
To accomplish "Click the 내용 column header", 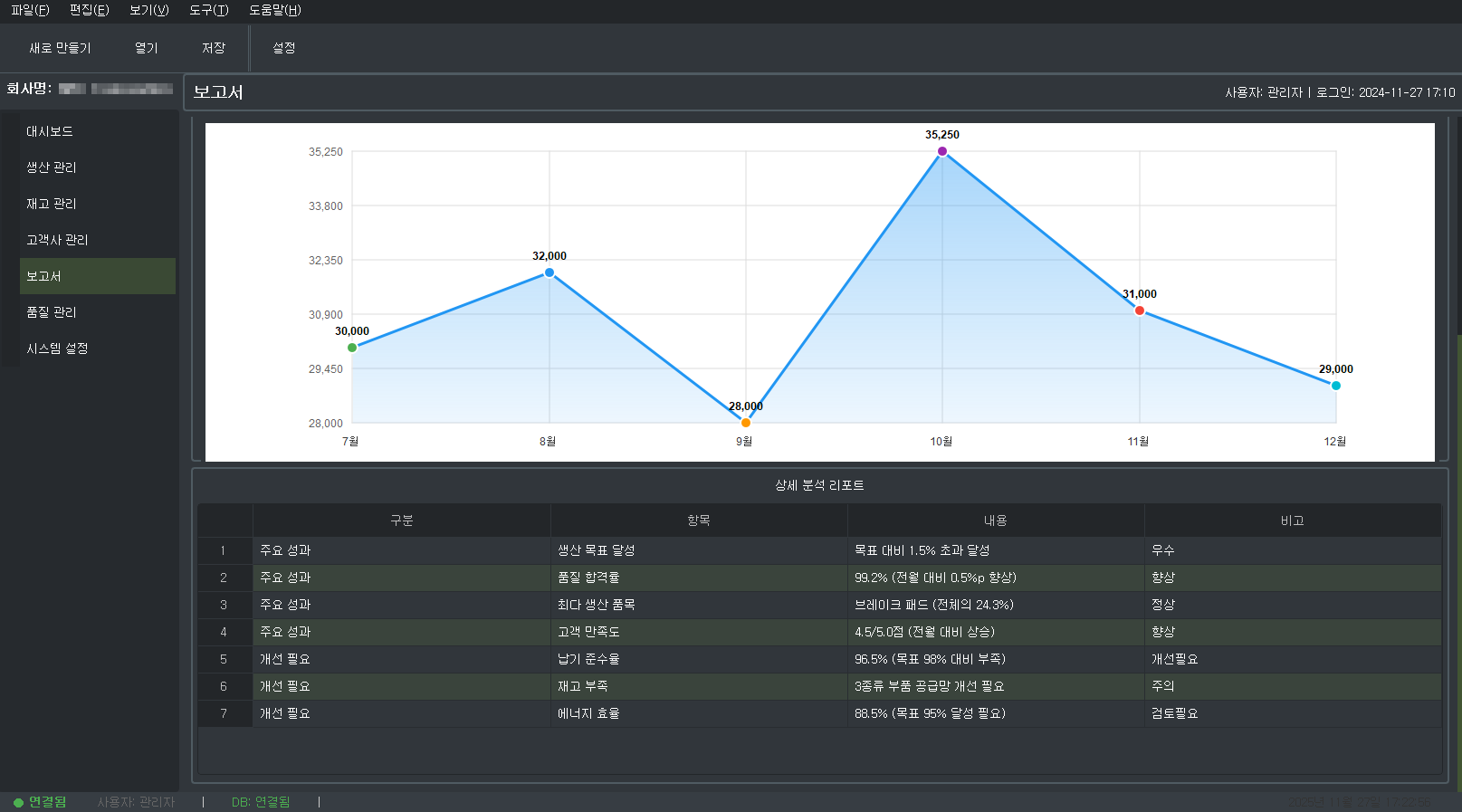I will (x=995, y=521).
